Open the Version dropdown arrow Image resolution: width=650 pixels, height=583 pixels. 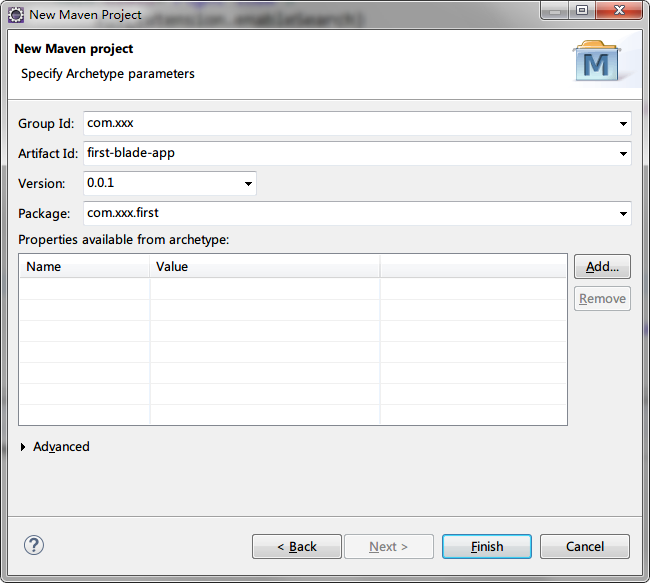point(248,184)
